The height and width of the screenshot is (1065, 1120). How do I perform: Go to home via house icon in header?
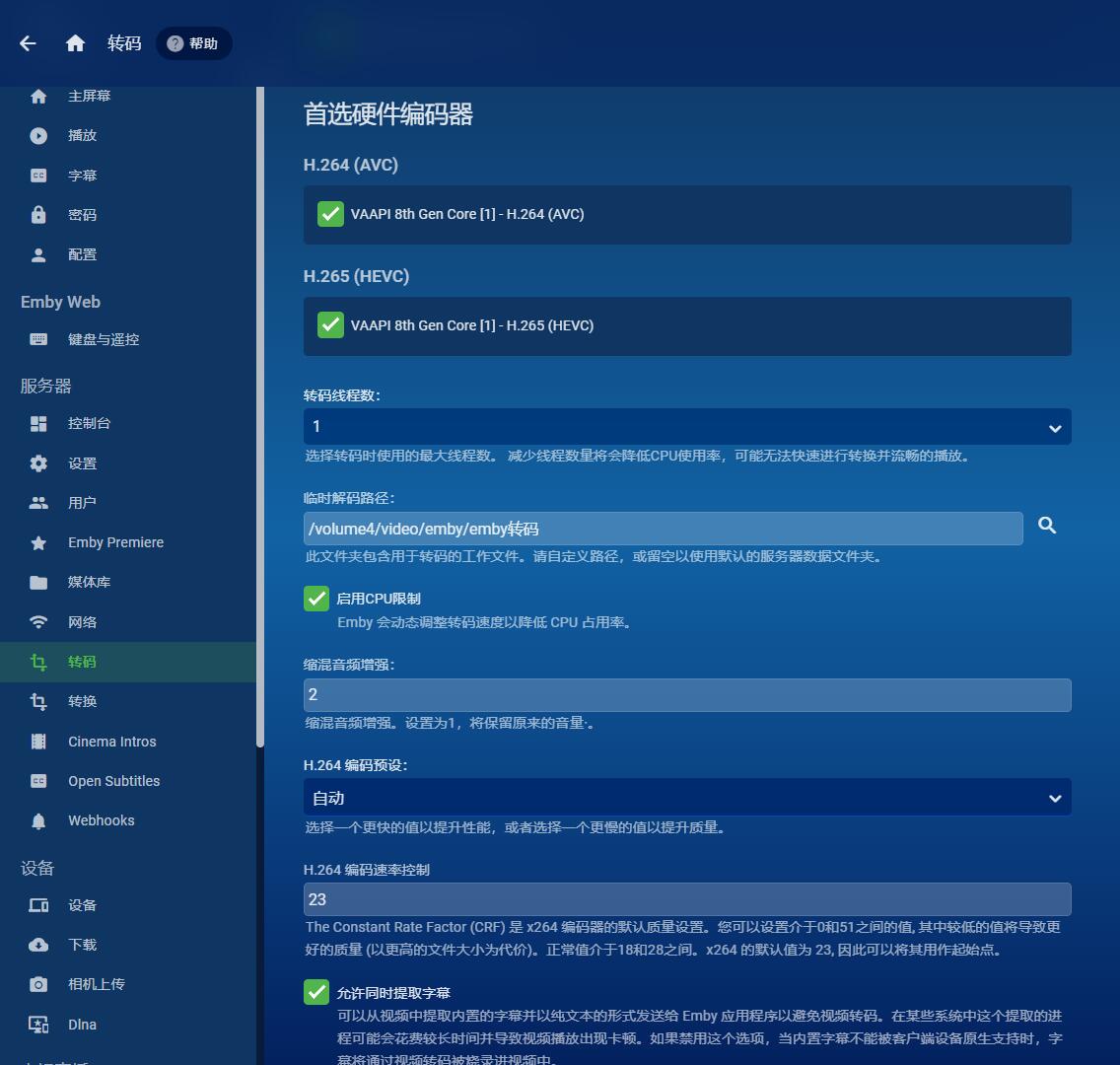click(x=75, y=43)
